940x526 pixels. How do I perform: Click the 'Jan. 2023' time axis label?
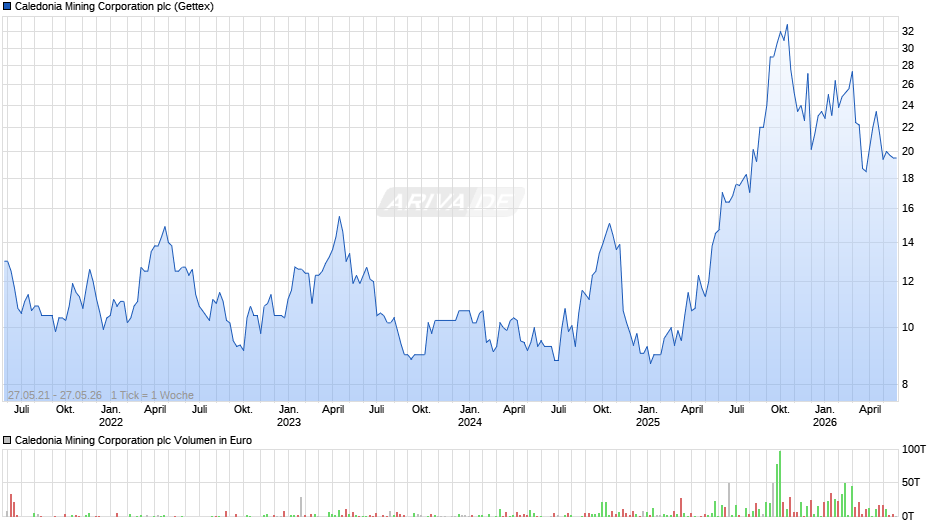(288, 416)
